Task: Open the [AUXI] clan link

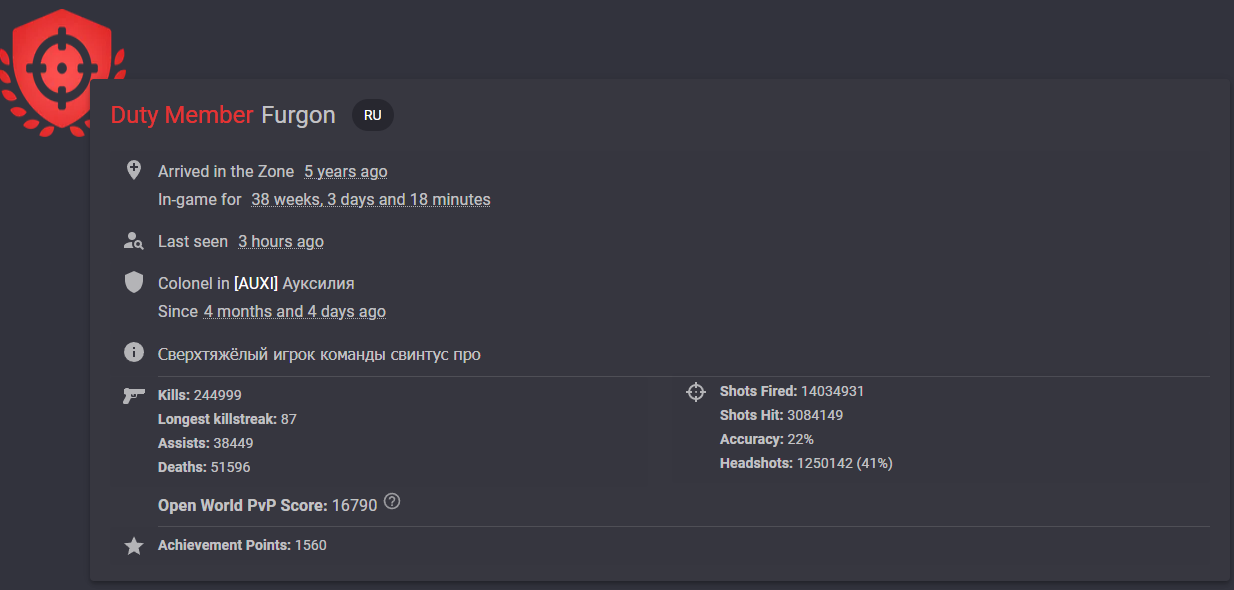Action: [x=256, y=283]
